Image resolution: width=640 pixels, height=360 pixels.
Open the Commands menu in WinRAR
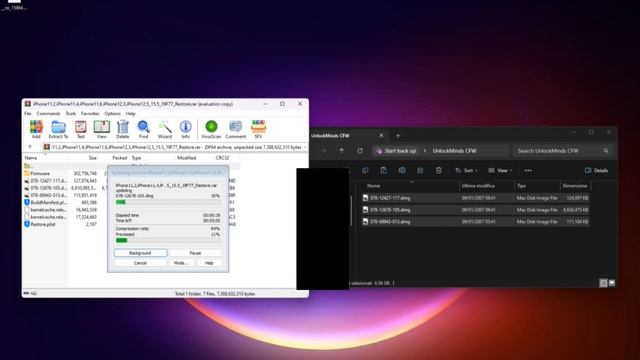pos(49,113)
